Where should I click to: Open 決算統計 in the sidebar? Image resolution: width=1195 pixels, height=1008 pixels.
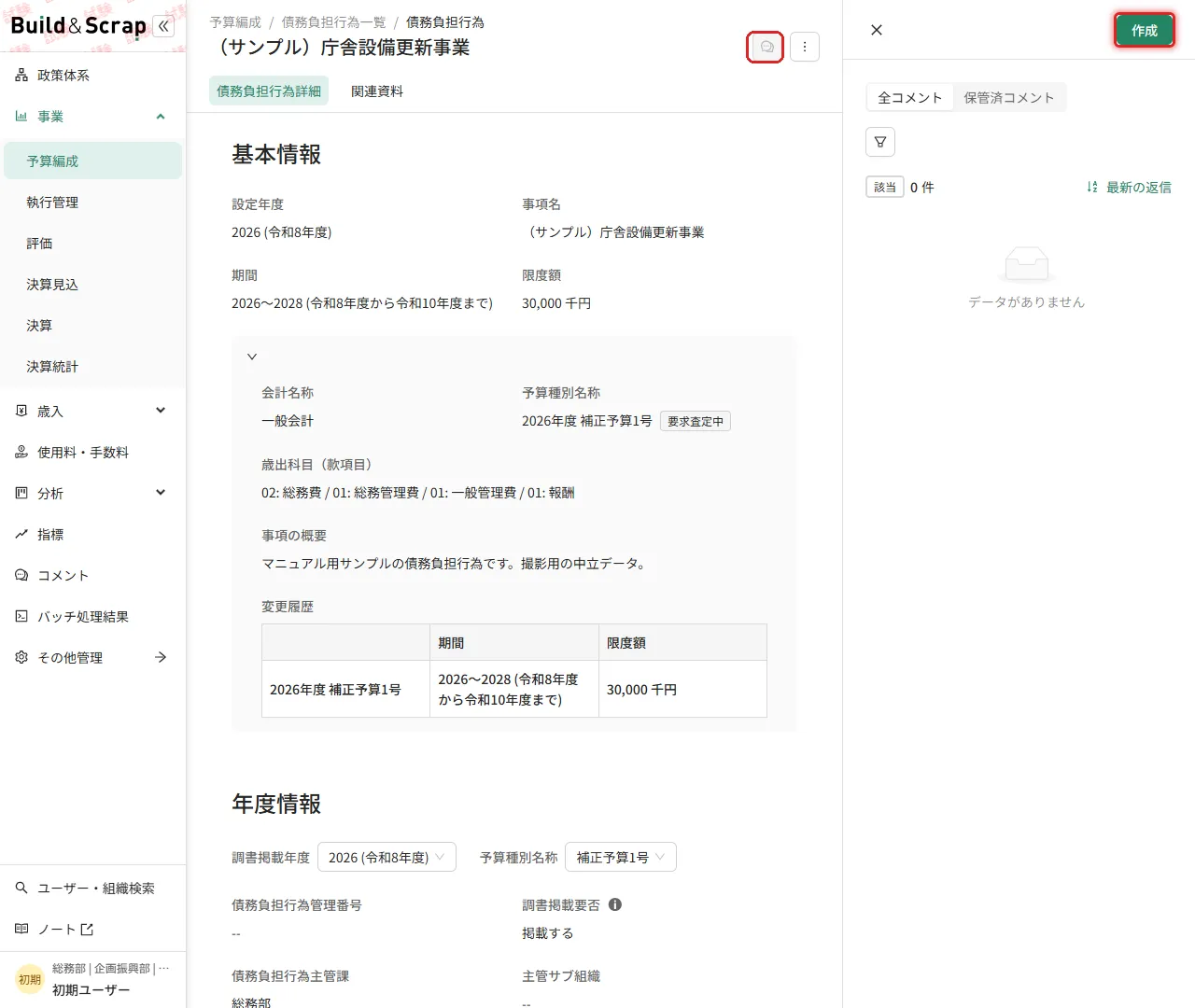point(92,366)
